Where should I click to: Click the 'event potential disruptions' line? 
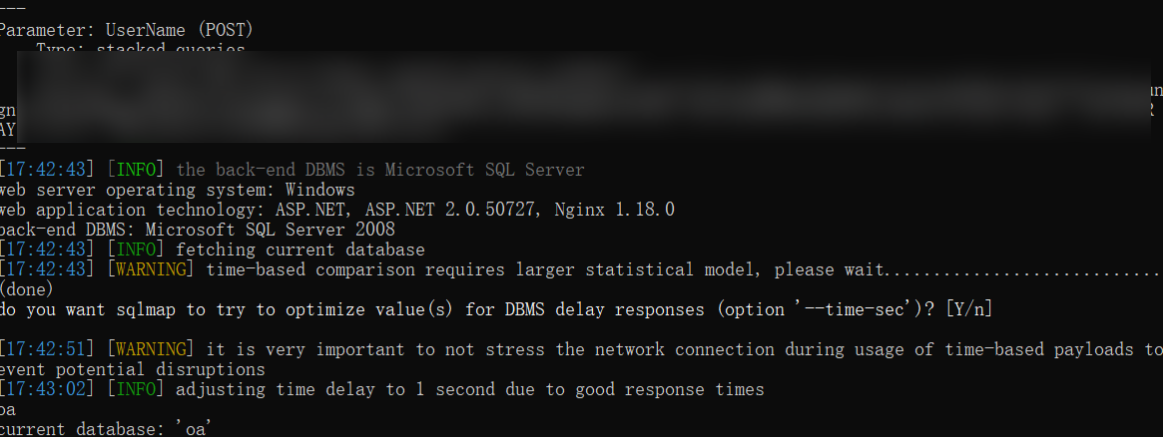tap(132, 369)
